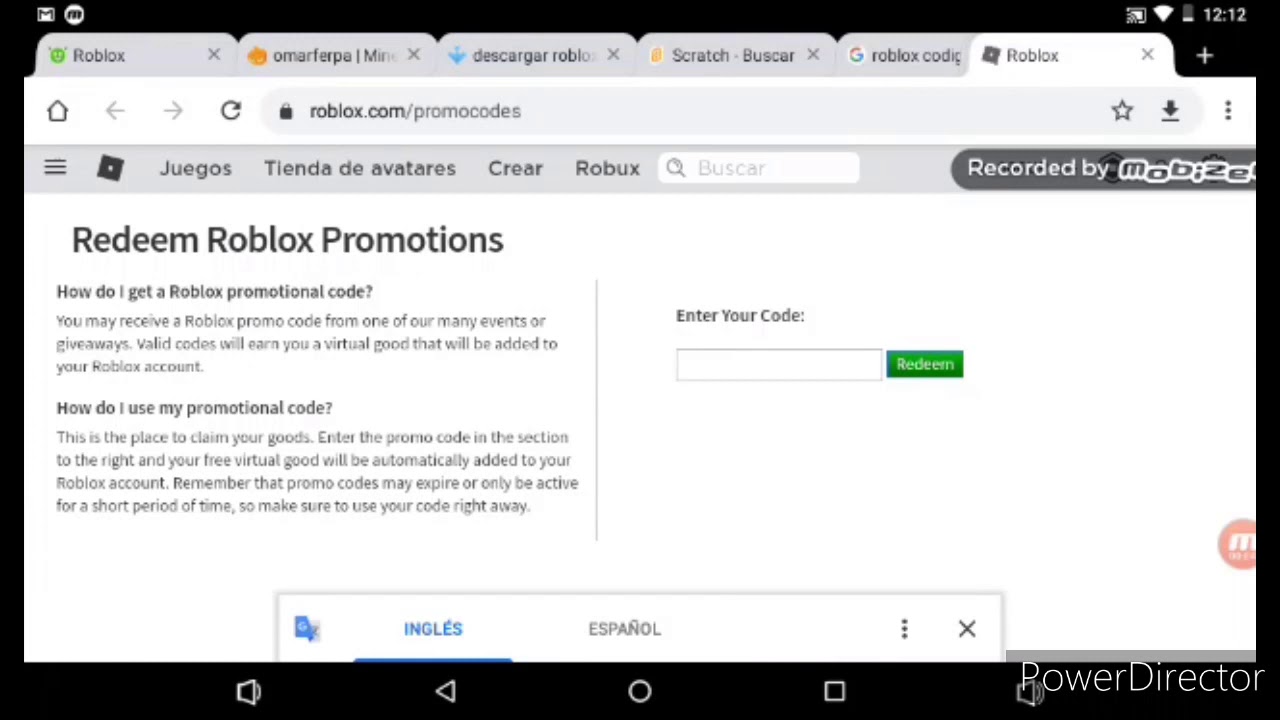Select INGLÉS in the translate bar
This screenshot has width=1280, height=720.
[433, 628]
